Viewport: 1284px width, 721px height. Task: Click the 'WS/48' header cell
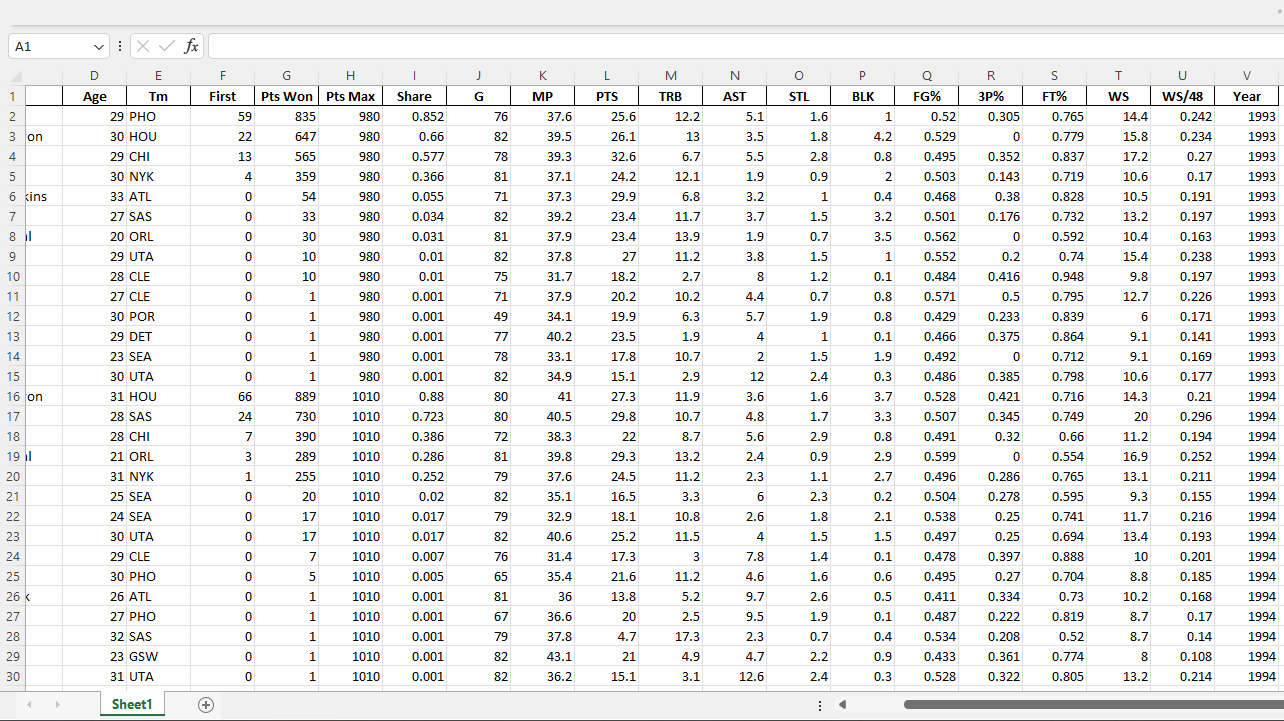point(1182,96)
